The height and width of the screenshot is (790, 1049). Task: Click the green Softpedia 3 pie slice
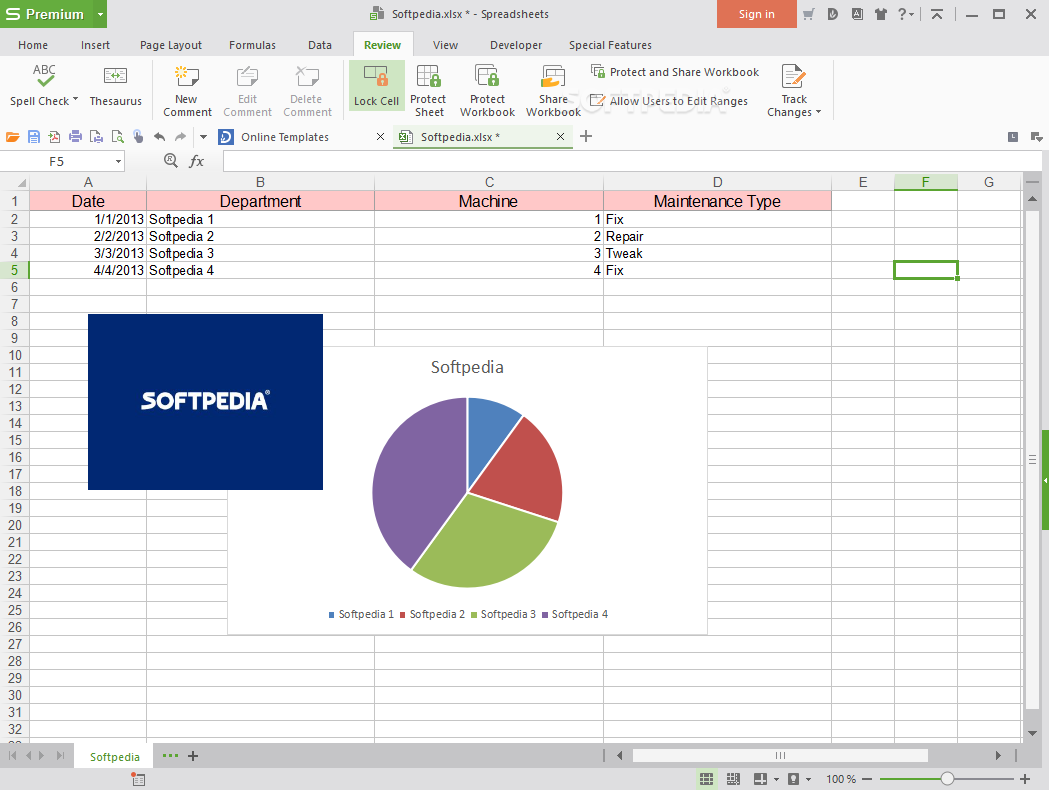click(485, 543)
